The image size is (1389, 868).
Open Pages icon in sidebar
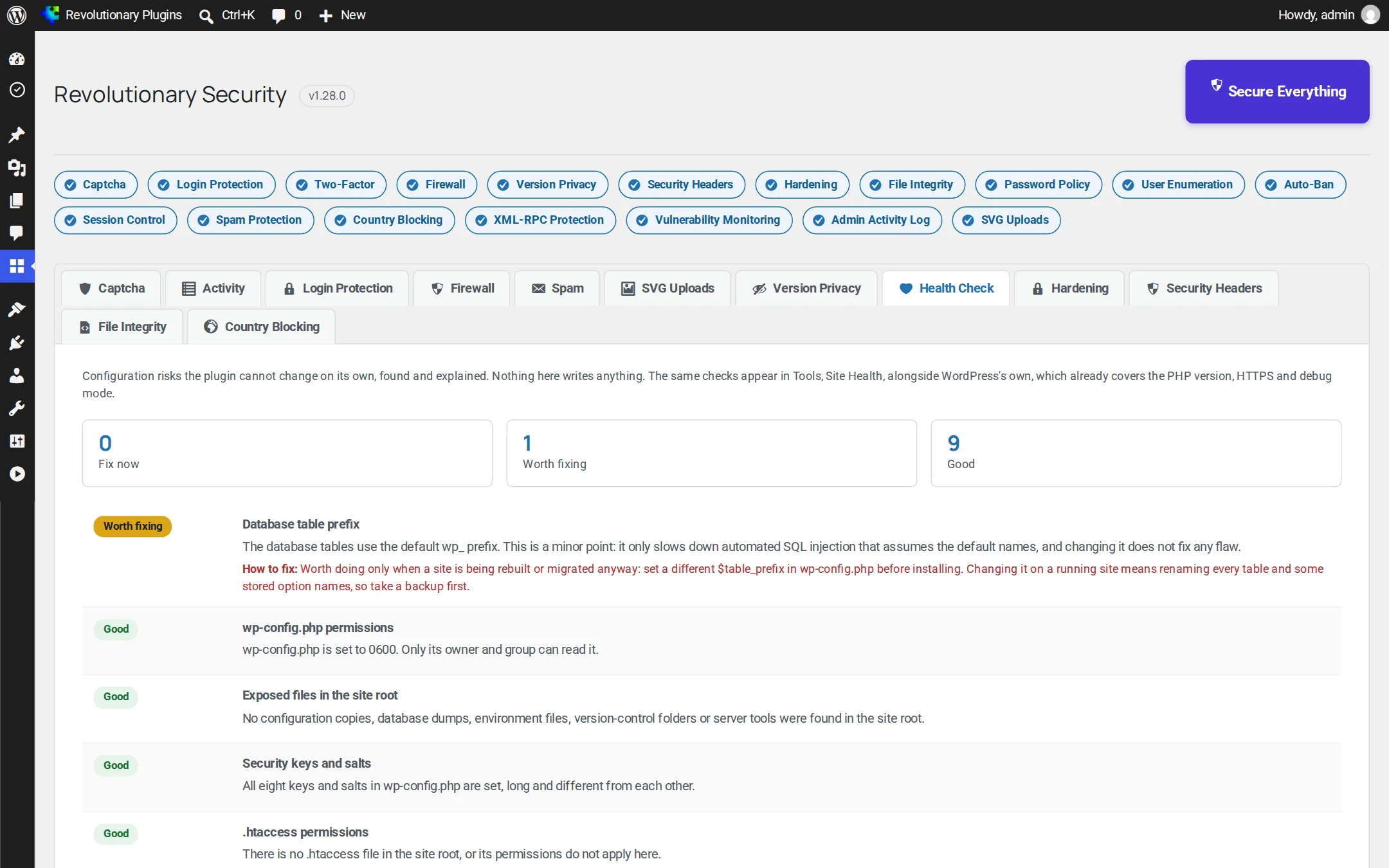(17, 201)
